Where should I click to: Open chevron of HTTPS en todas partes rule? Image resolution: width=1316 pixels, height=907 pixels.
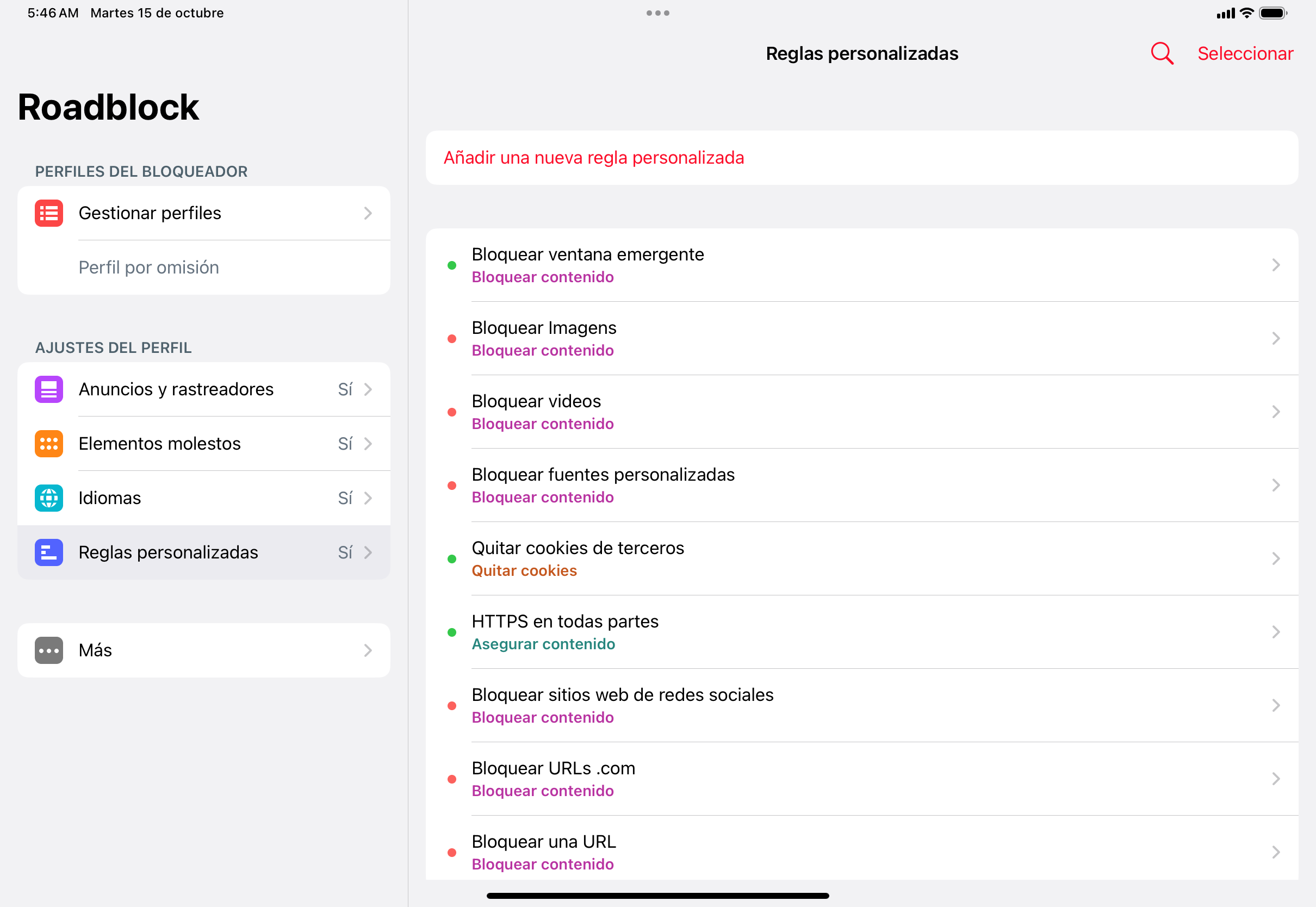(1276, 632)
